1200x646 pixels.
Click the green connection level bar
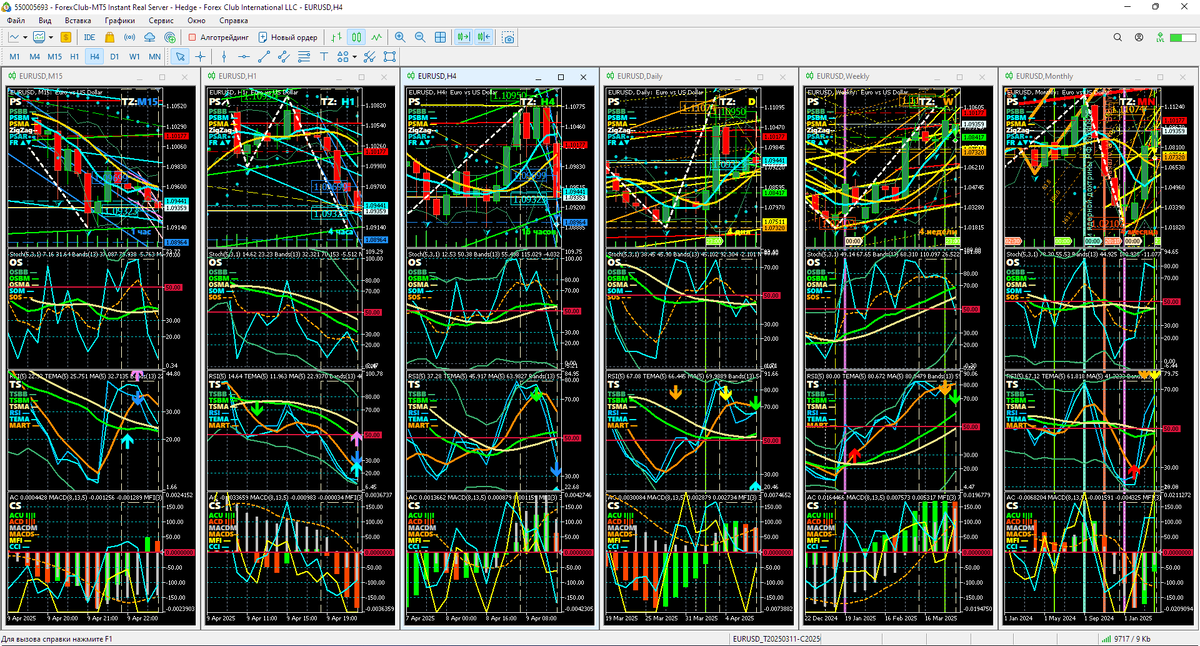1183,37
